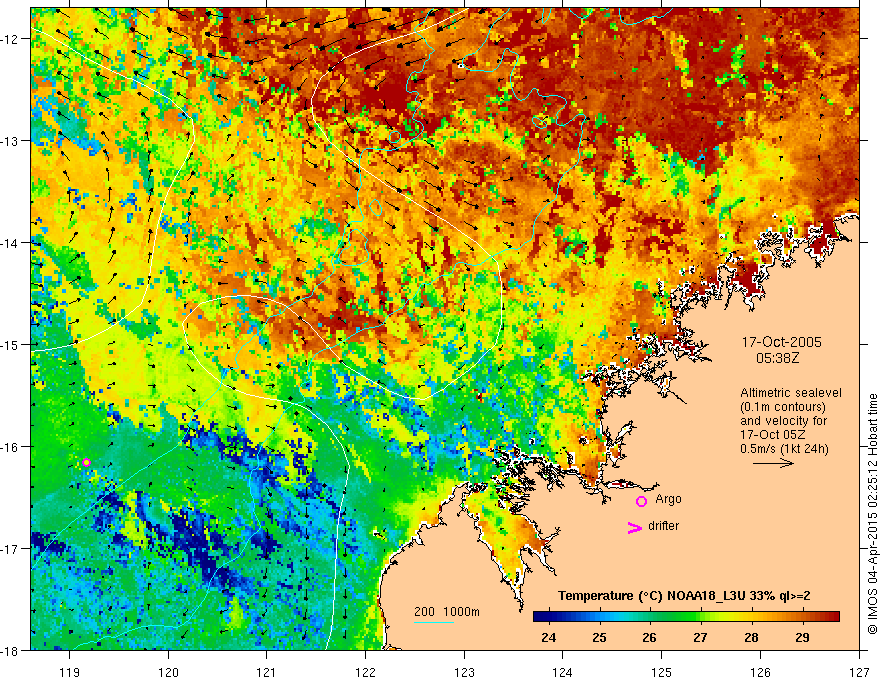Click latitude axis label -17
The height and width of the screenshot is (680, 880).
(x=10, y=548)
